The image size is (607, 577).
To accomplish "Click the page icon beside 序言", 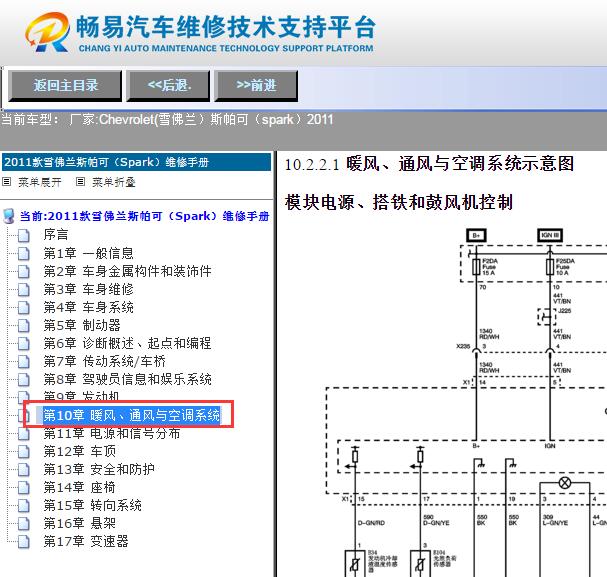I will (24, 235).
